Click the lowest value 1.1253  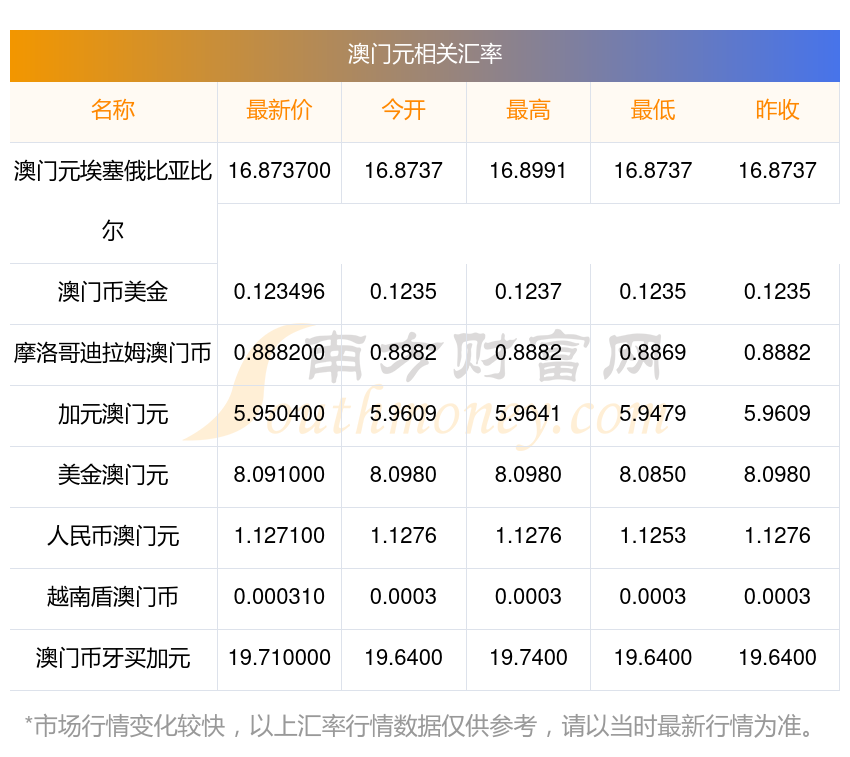pos(653,536)
